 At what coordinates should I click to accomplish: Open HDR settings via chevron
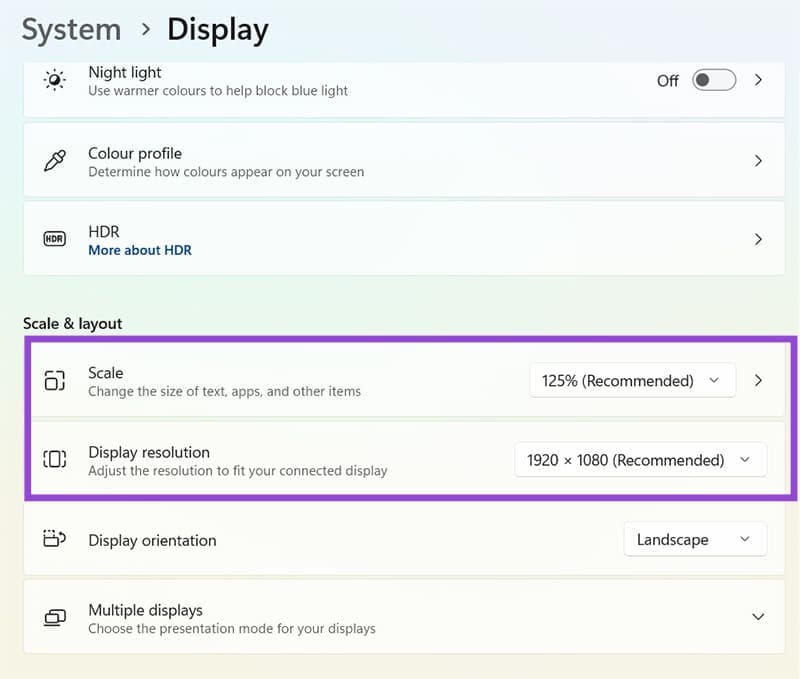(x=758, y=239)
